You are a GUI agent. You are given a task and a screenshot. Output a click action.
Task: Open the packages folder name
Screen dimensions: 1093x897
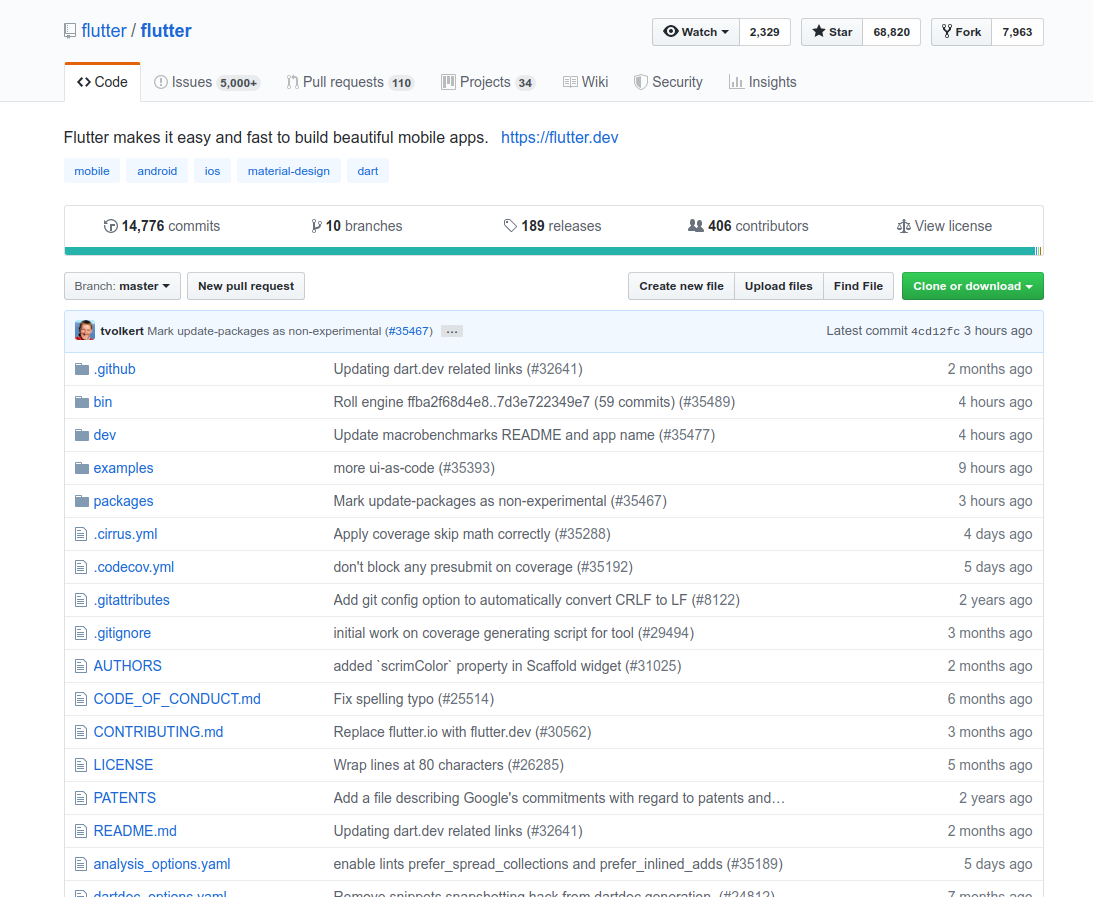tap(123, 501)
